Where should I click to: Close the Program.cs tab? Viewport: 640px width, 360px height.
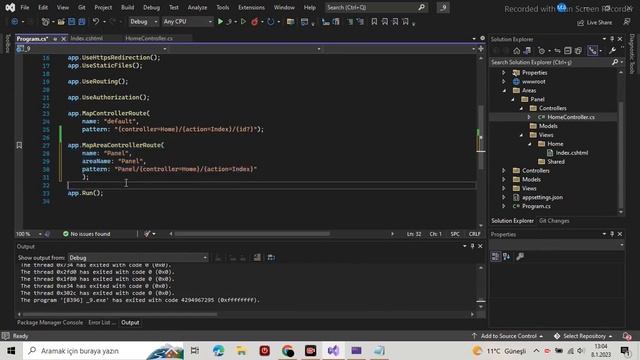click(64, 39)
